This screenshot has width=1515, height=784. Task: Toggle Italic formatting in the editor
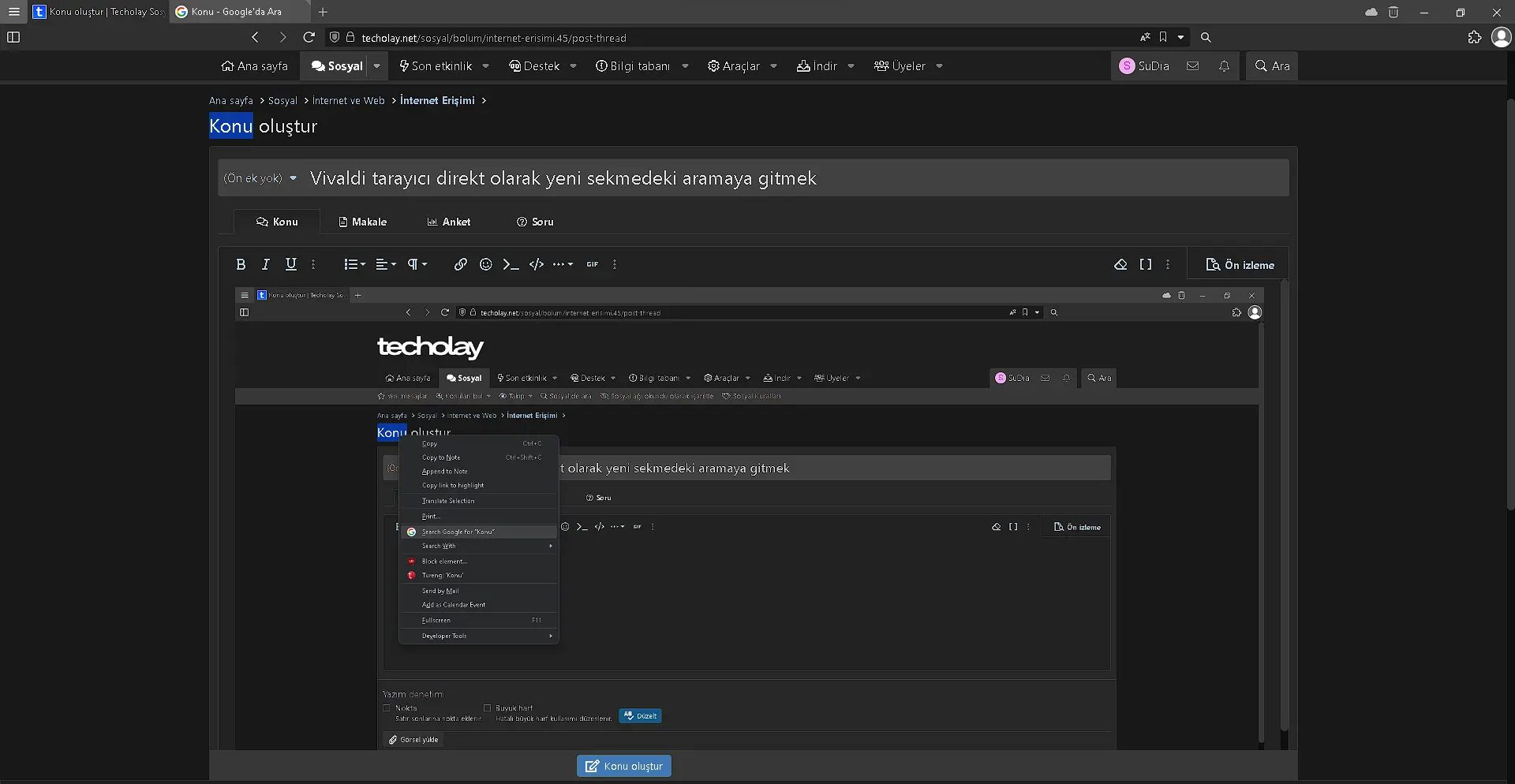[x=266, y=264]
